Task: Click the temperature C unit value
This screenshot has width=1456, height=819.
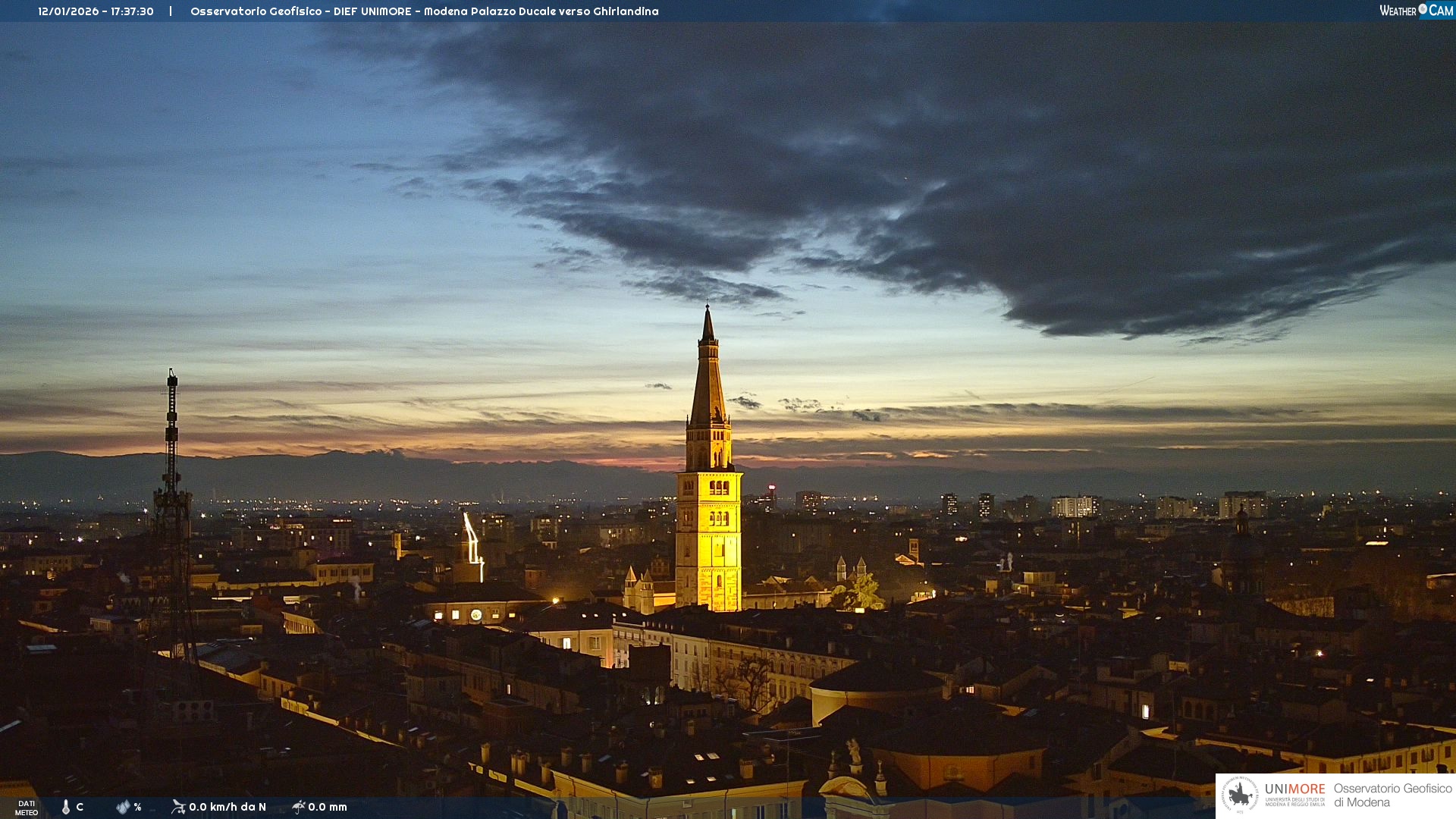Action: pos(80,807)
